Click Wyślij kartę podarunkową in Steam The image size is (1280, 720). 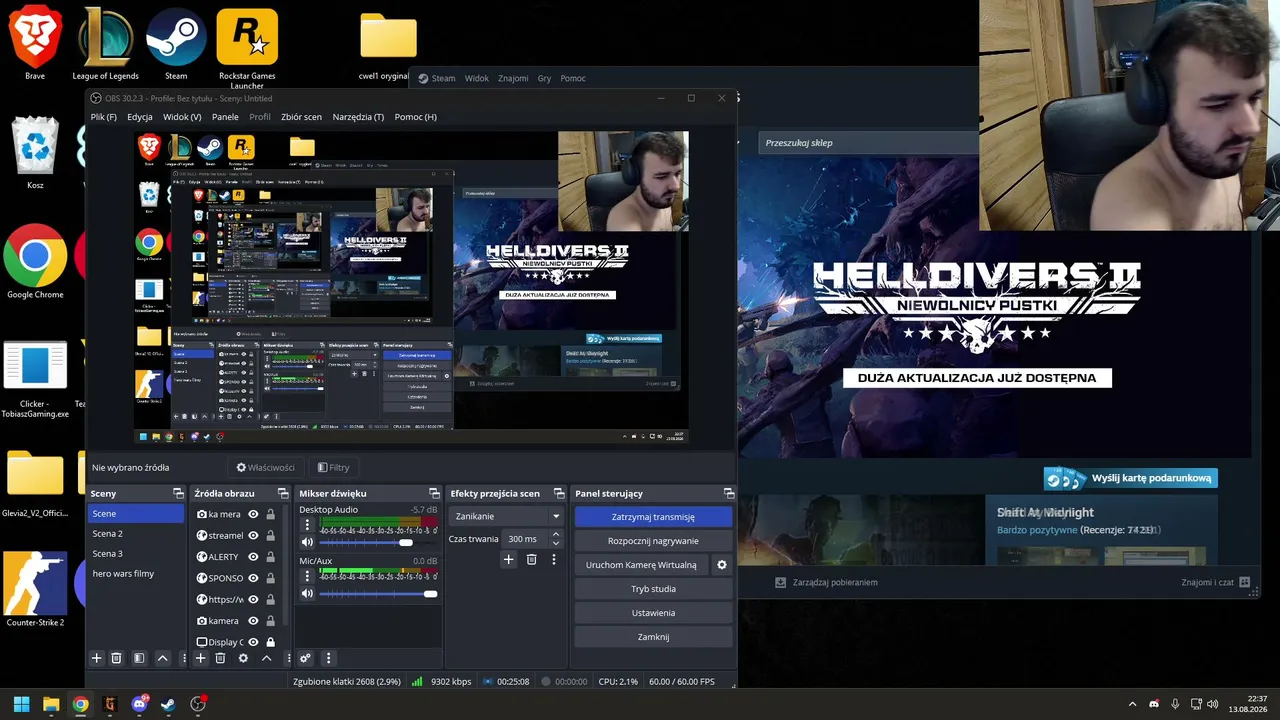pos(1130,479)
